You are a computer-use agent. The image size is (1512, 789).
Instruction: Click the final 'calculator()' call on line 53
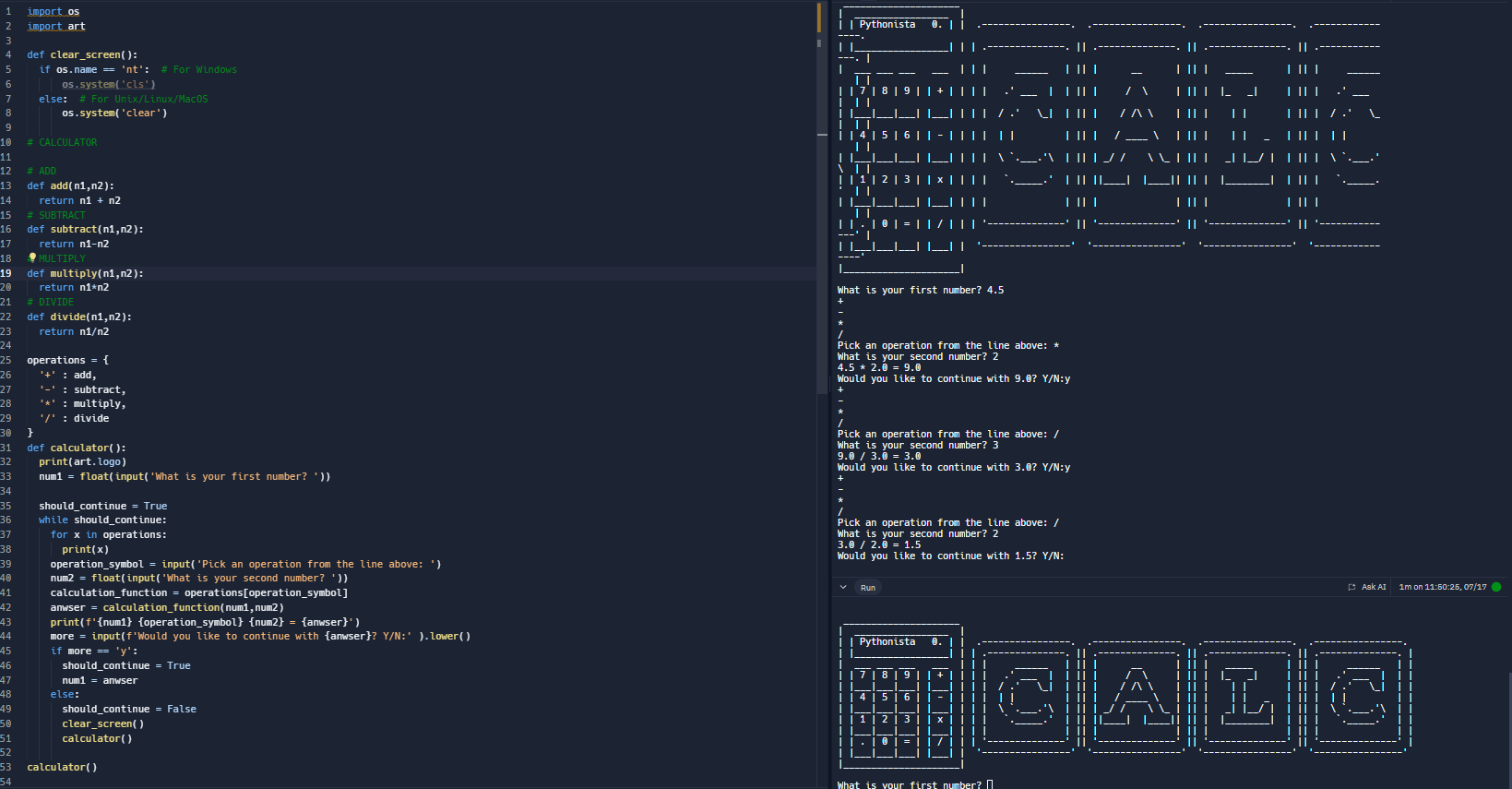pyautogui.click(x=62, y=767)
